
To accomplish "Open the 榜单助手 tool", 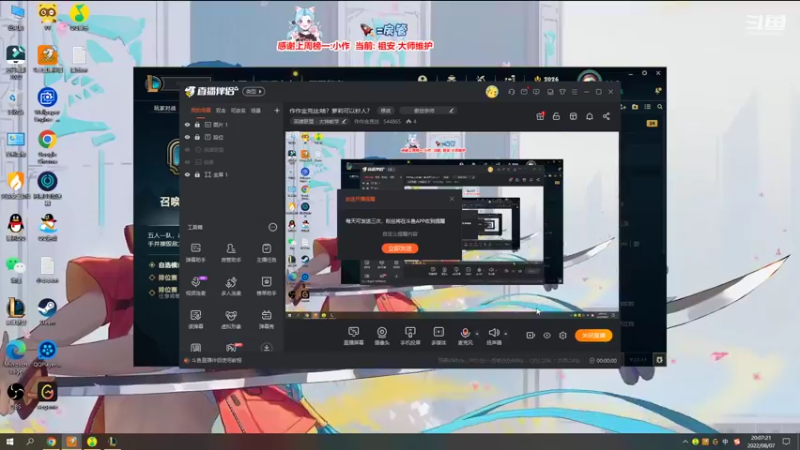I will click(266, 286).
